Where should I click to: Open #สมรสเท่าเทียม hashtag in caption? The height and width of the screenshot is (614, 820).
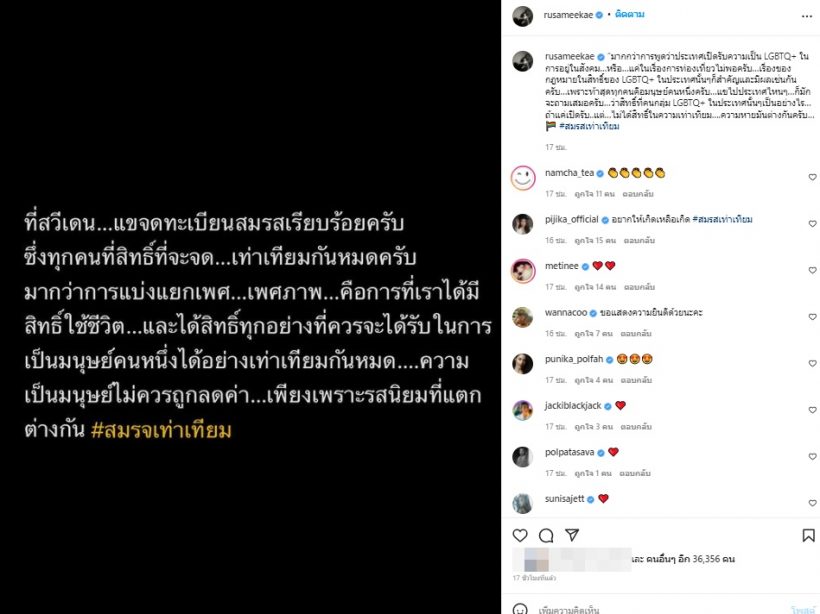tap(589, 126)
